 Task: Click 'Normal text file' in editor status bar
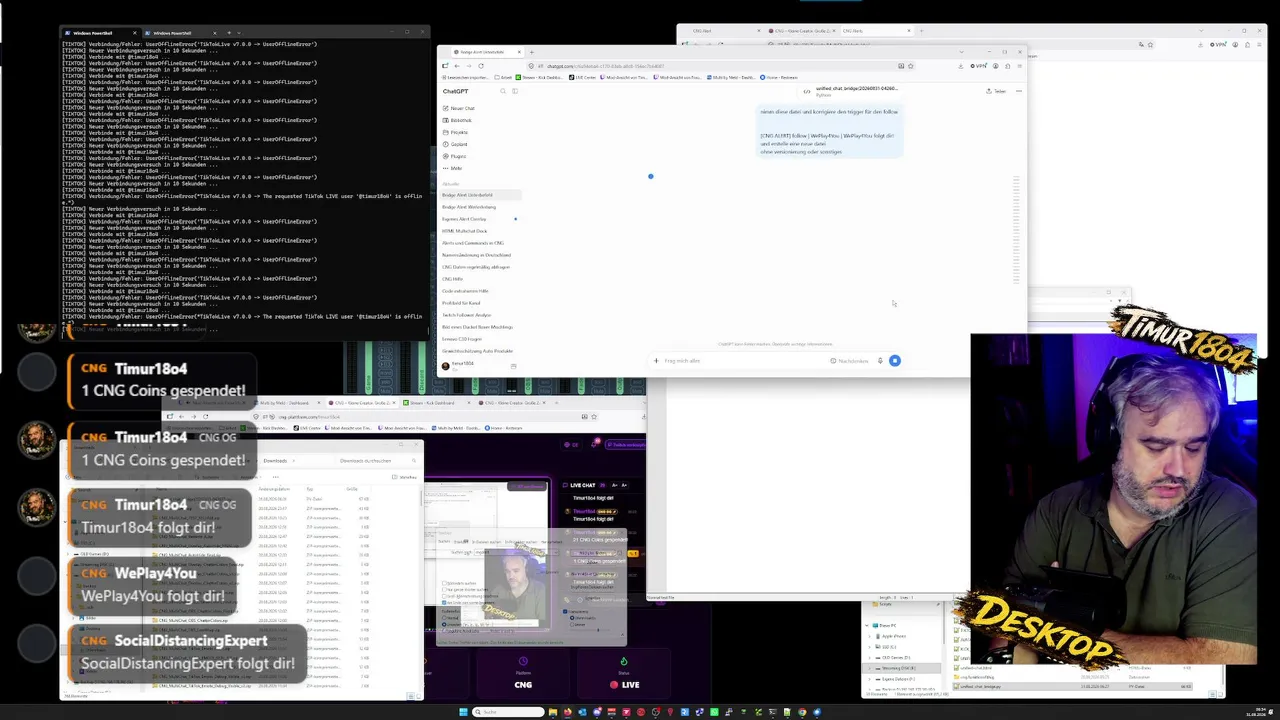click(661, 598)
